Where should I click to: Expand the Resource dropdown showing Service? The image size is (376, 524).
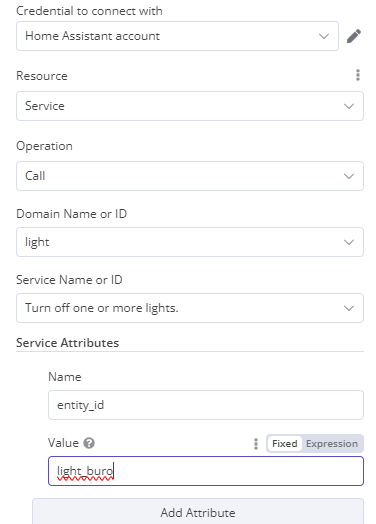[x=190, y=106]
